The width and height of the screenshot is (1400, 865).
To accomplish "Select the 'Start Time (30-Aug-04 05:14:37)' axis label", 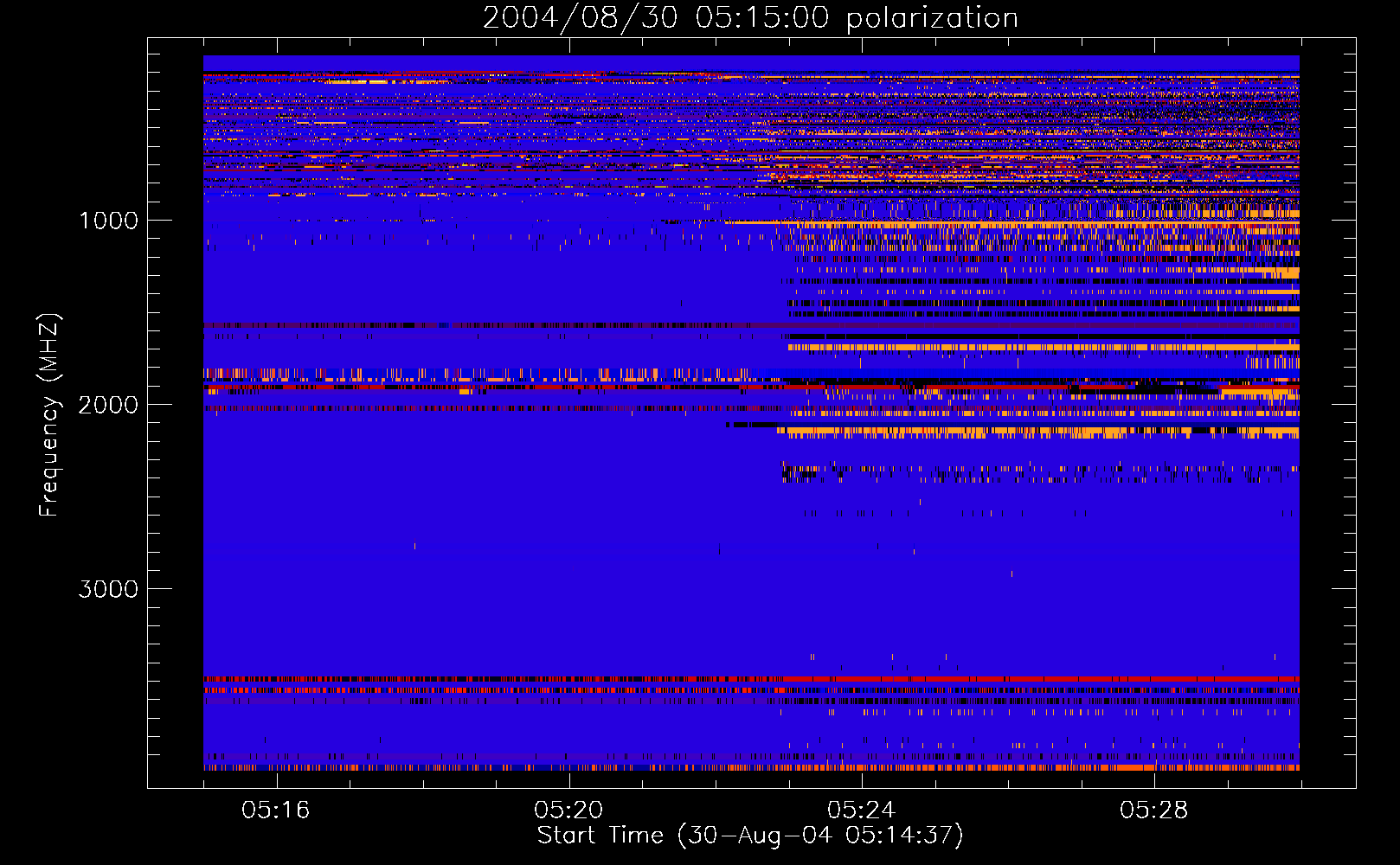I will coord(750,836).
